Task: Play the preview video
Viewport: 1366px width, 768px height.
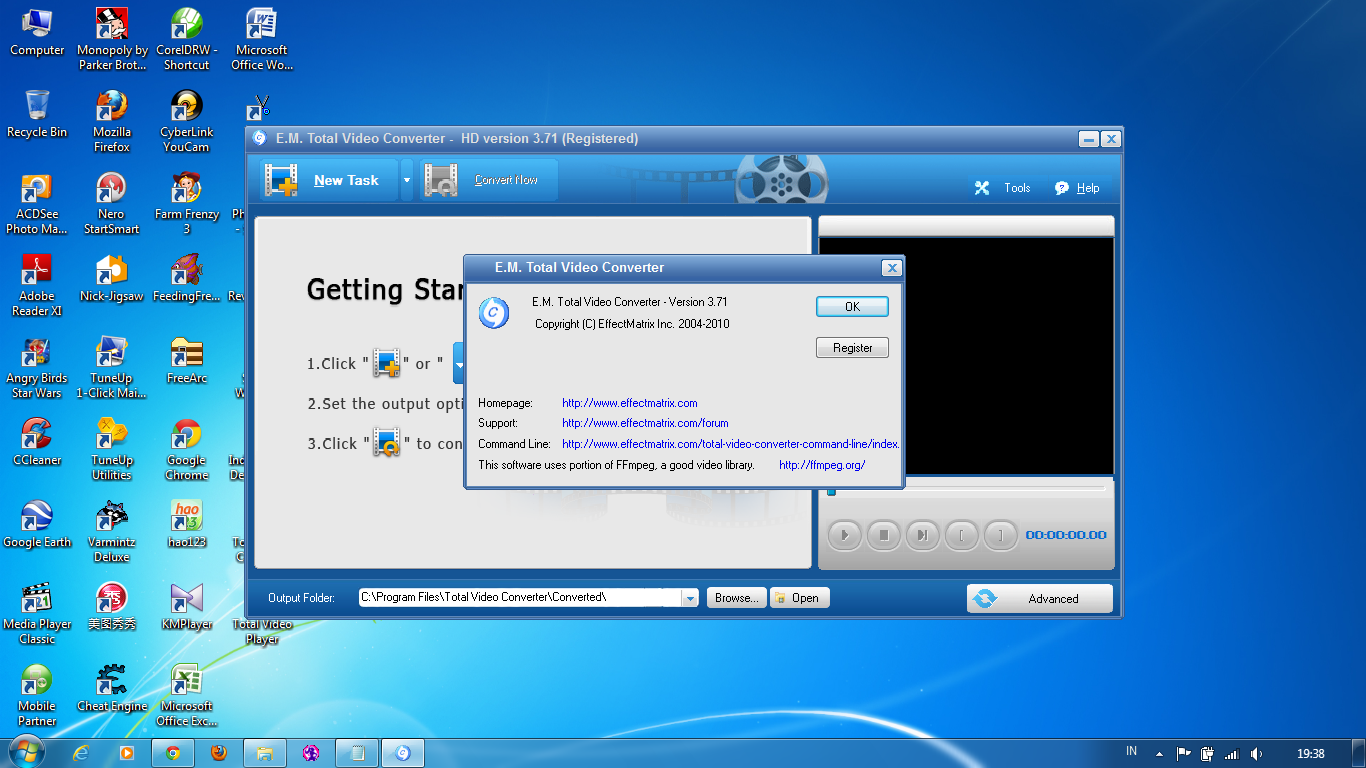Action: pyautogui.click(x=845, y=535)
